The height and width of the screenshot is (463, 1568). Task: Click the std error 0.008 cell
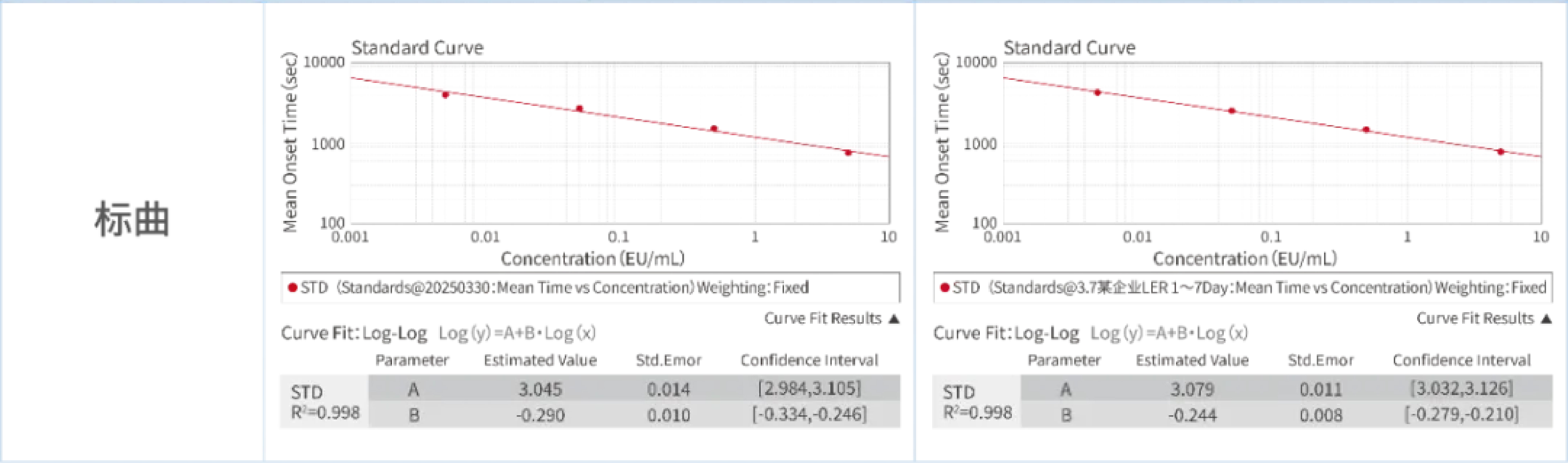click(1320, 415)
